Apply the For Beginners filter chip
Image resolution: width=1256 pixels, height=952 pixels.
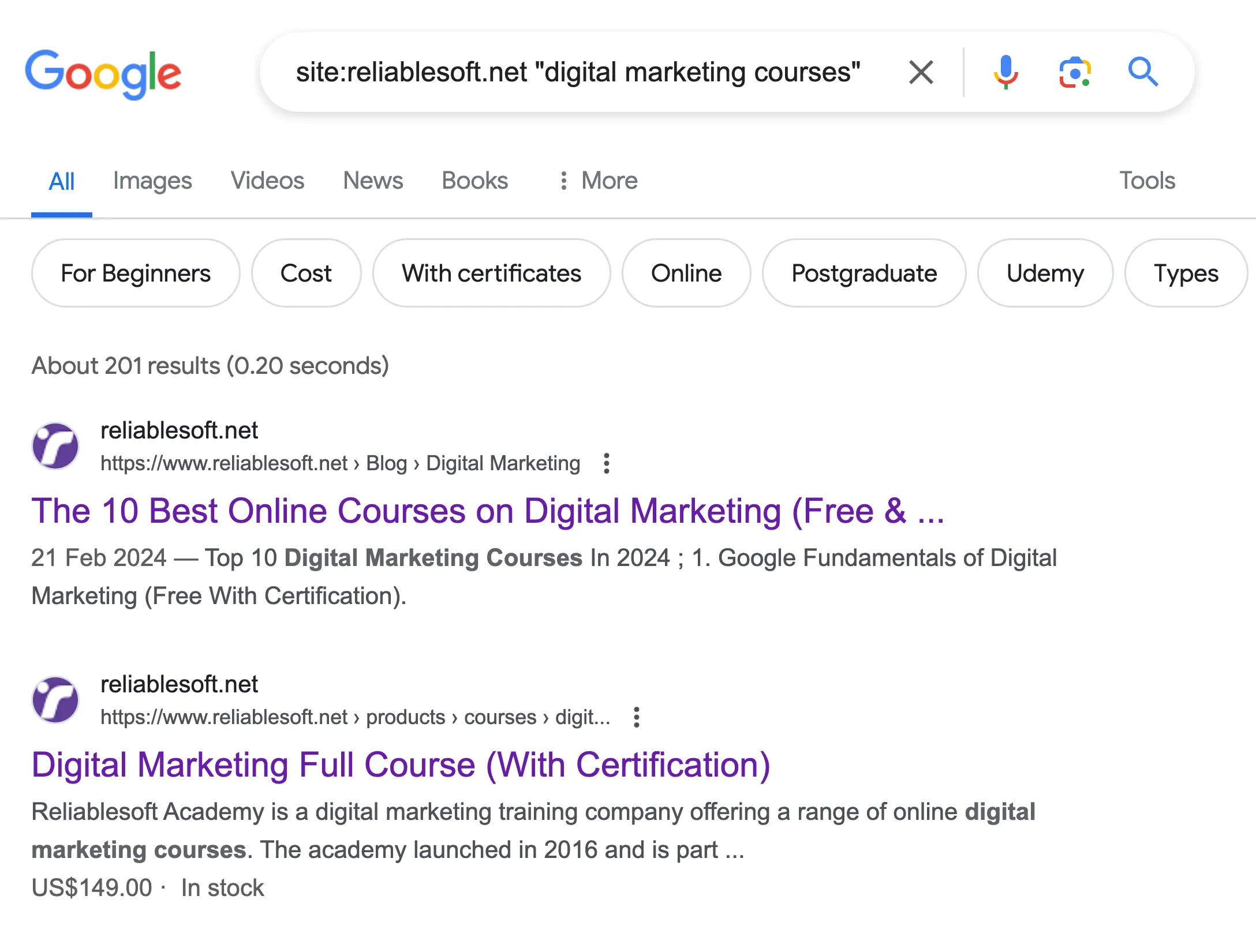click(x=136, y=273)
